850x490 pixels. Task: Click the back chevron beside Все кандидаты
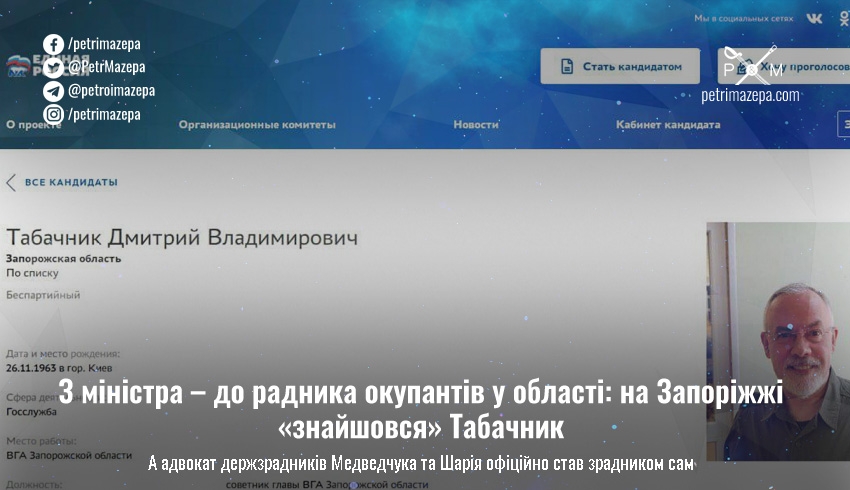[x=11, y=182]
